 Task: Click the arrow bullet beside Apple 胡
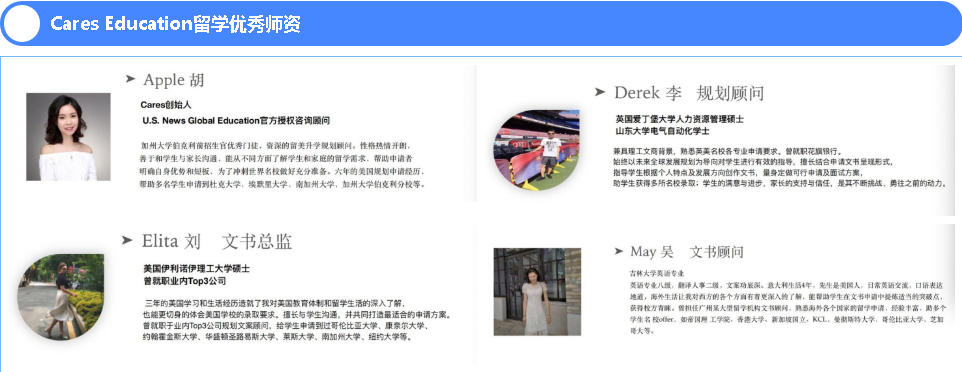pos(130,78)
